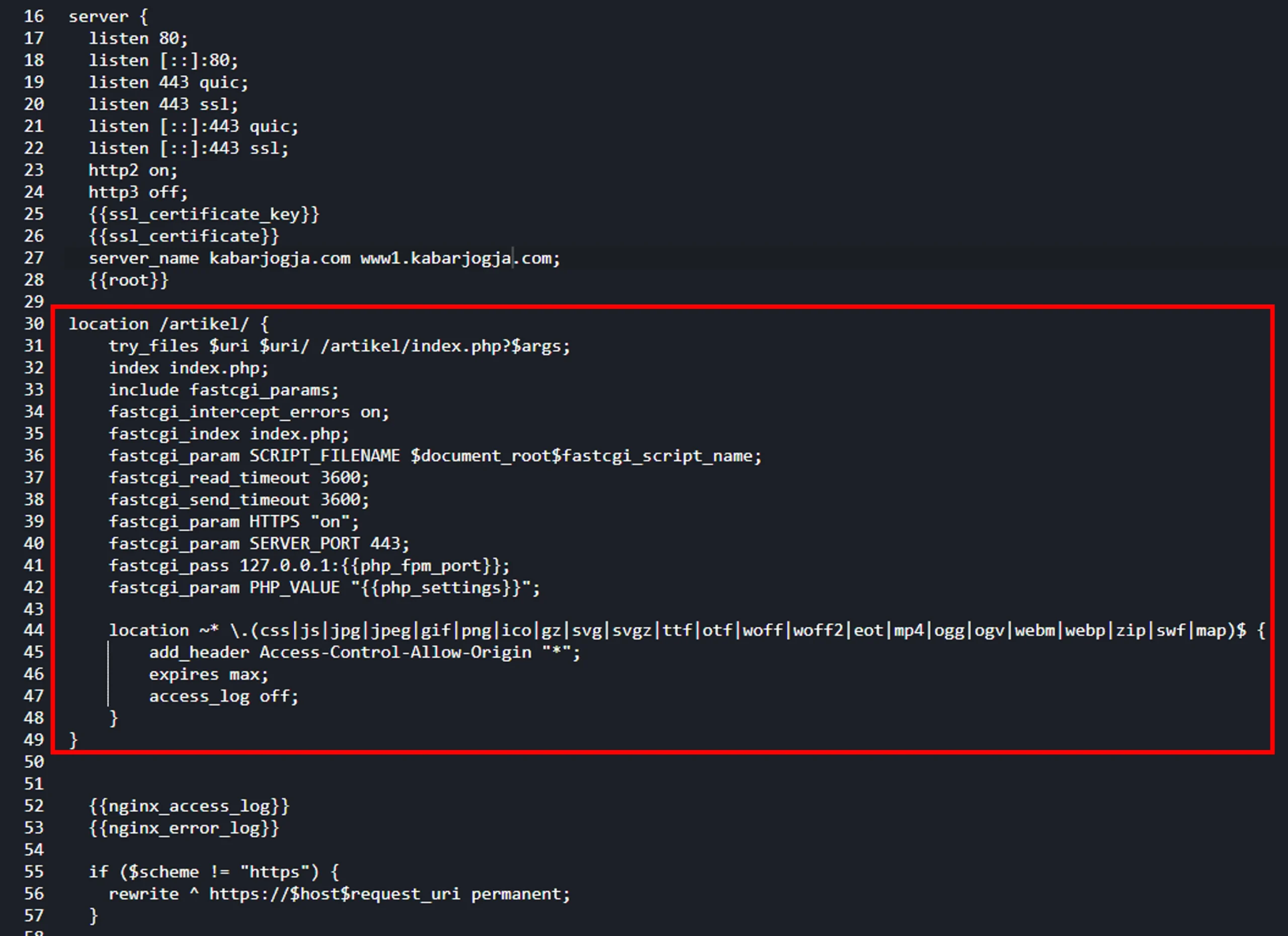Click line number 30 in the gutter
The width and height of the screenshot is (1288, 936).
(34, 324)
